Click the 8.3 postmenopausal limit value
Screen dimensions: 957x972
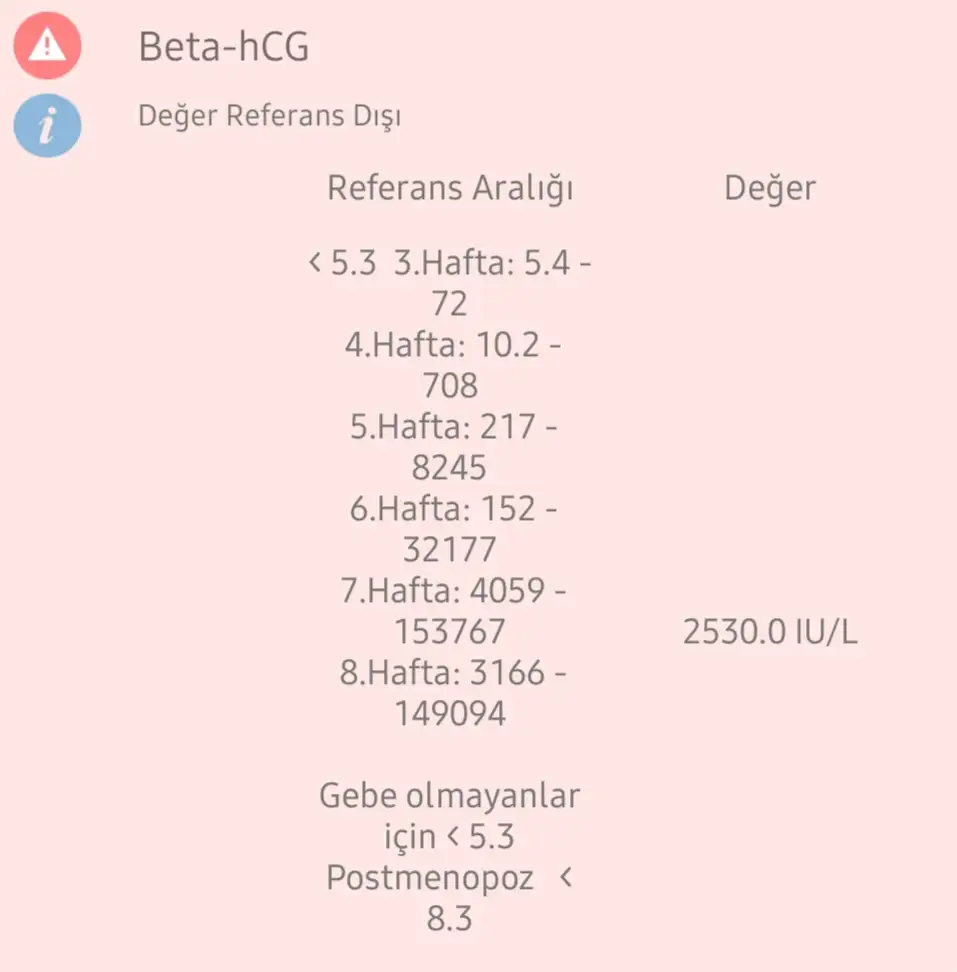449,919
